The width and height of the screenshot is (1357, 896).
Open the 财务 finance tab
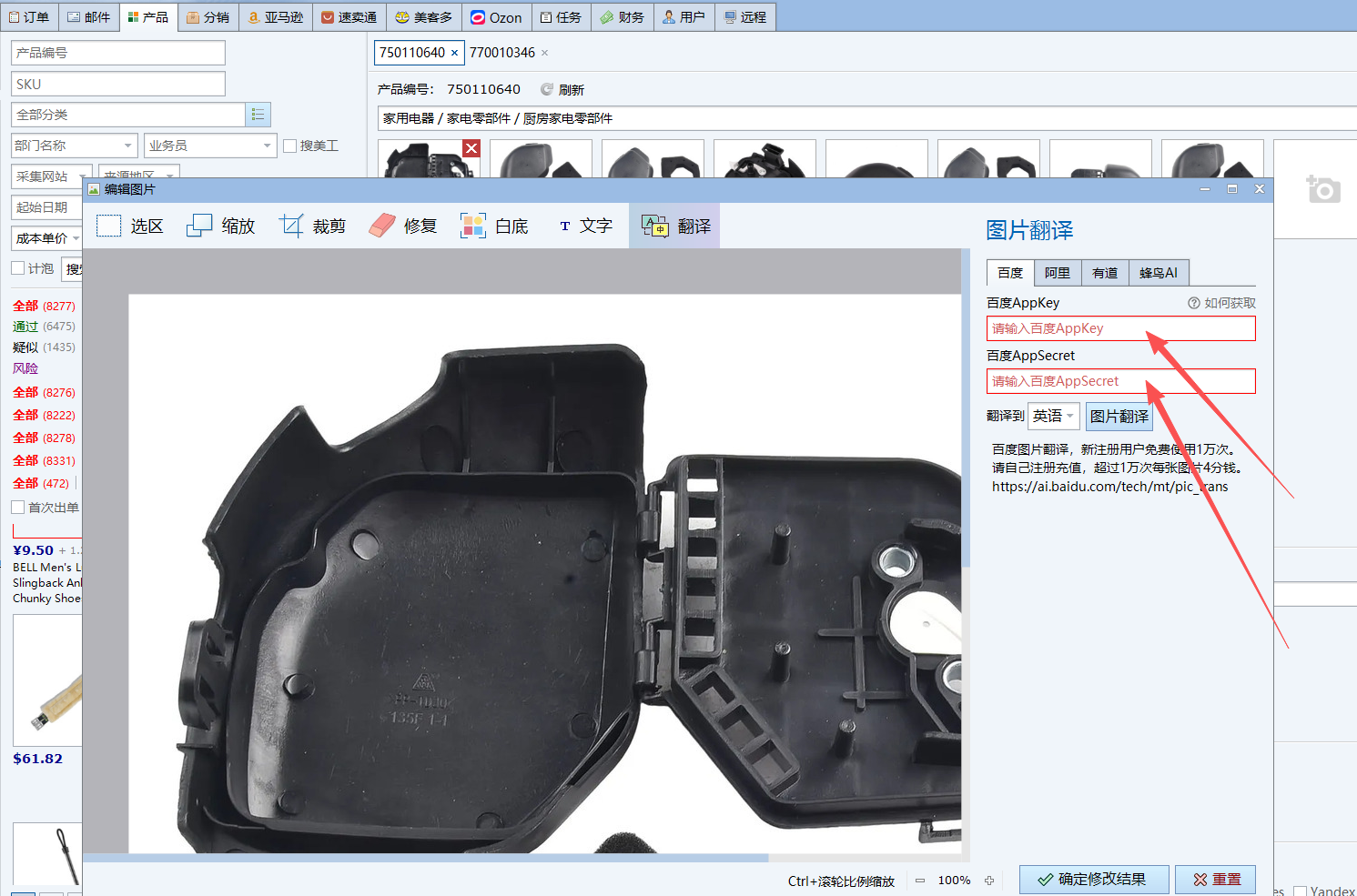[x=623, y=17]
